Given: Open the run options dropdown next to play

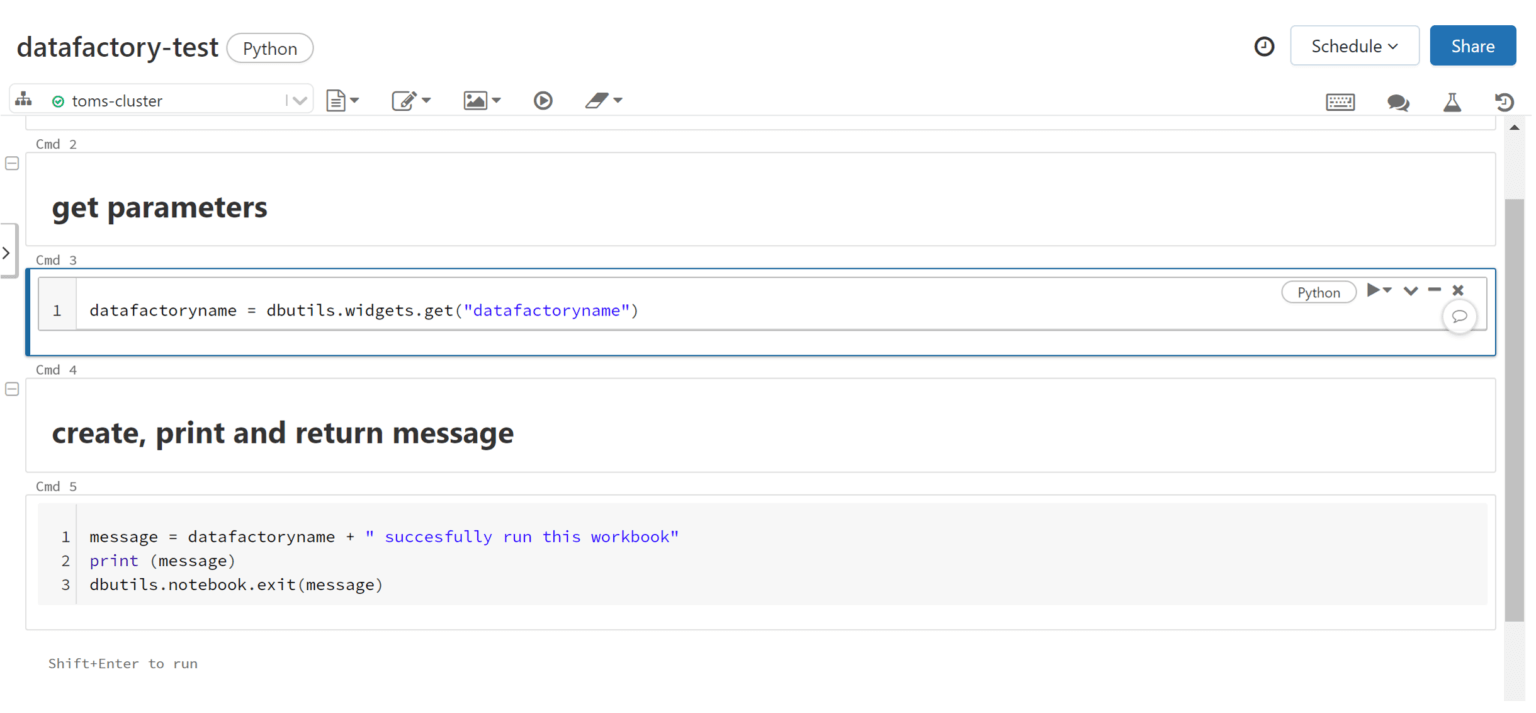Looking at the screenshot, I should pos(1388,290).
